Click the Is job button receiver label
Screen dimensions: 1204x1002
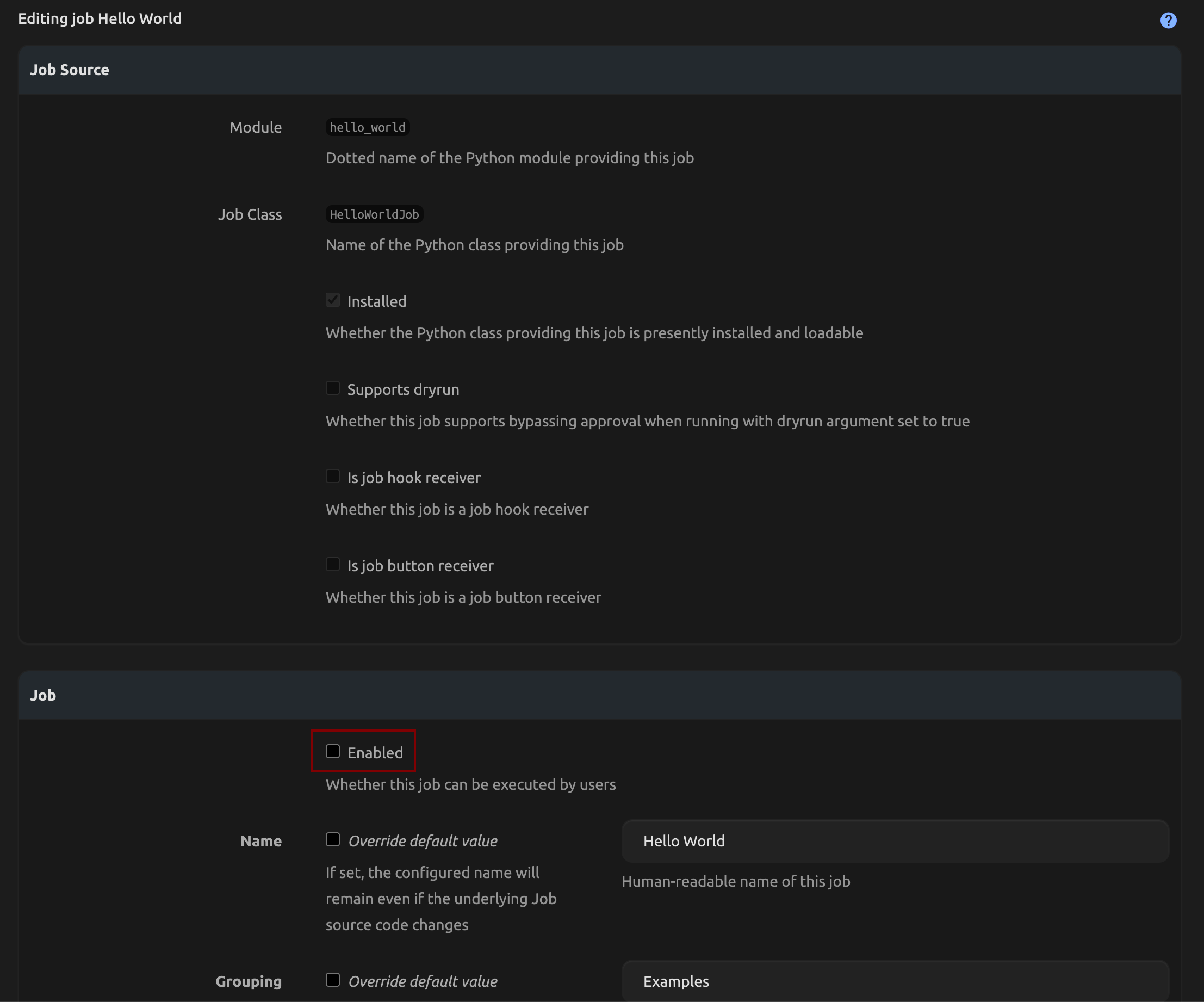pos(420,566)
